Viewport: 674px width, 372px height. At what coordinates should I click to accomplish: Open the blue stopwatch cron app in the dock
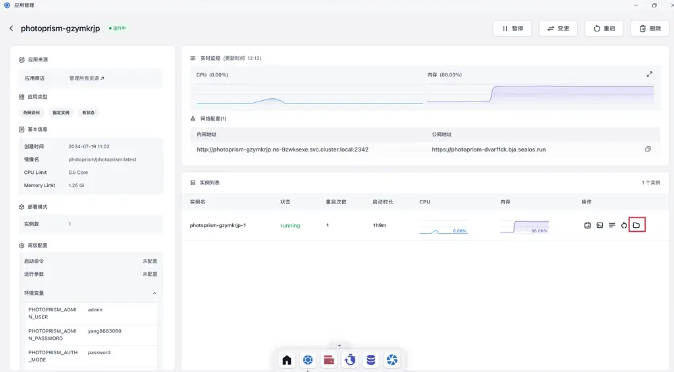click(350, 360)
